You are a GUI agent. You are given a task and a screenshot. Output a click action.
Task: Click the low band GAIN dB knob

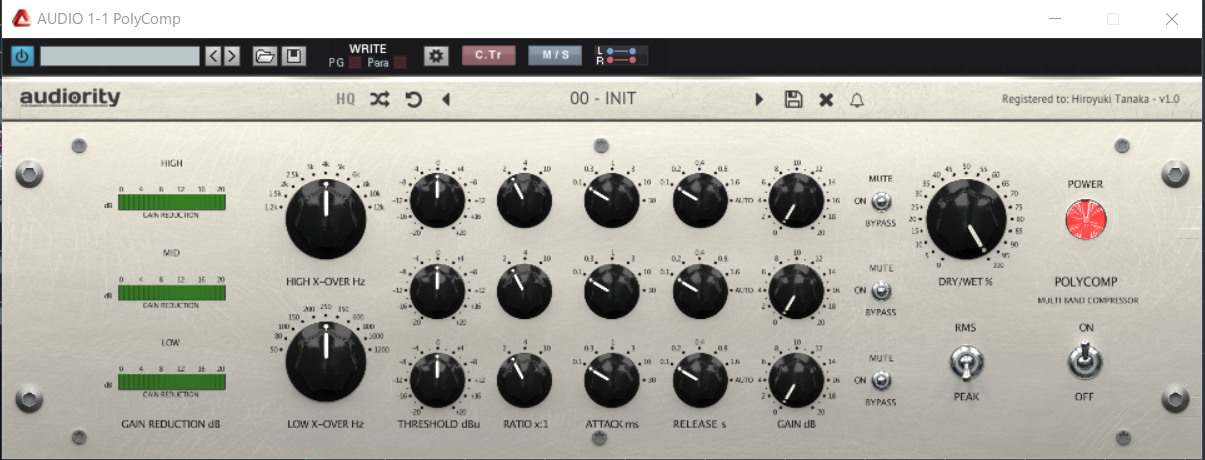[797, 380]
